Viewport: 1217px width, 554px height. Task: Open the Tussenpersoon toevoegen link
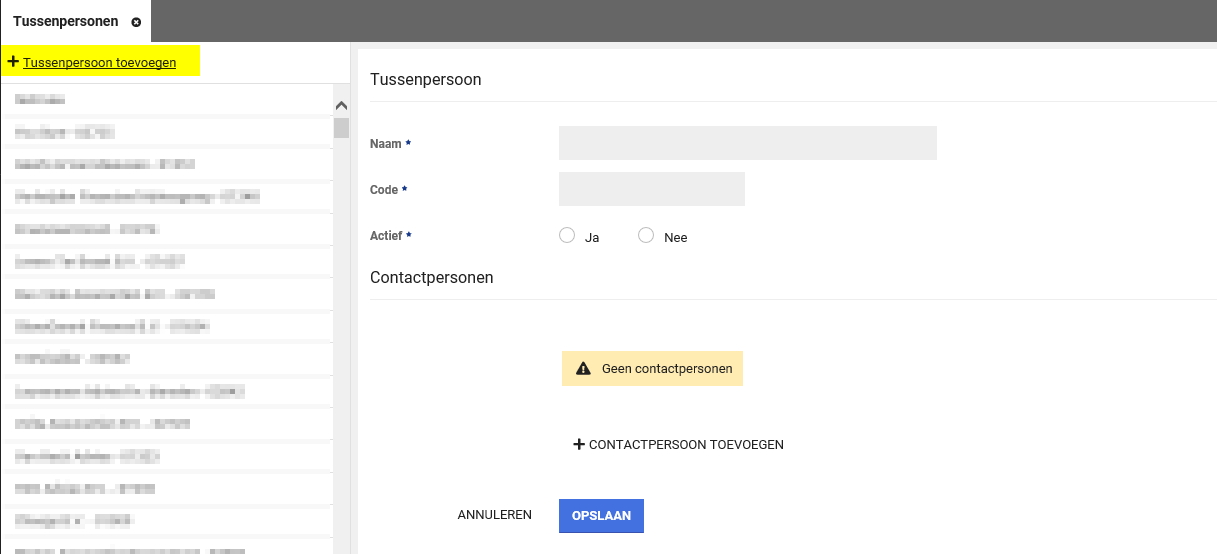(x=99, y=62)
